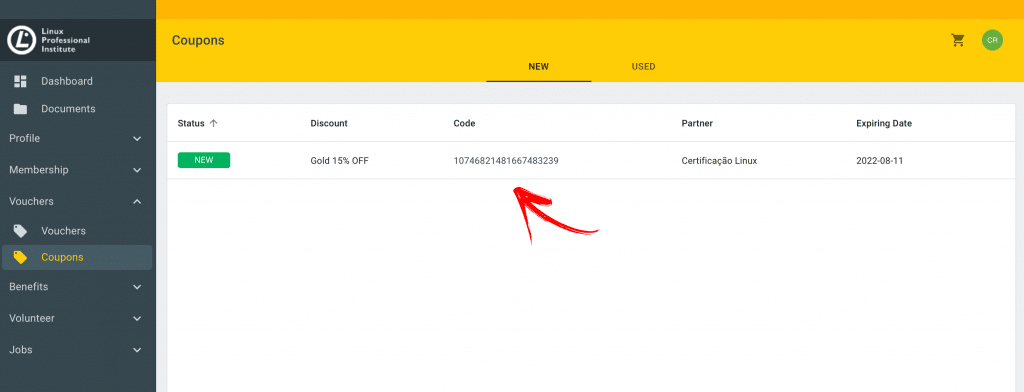Screen dimensions: 1024x392
Task: Collapse the Vouchers section chevron
Action: coord(137,201)
